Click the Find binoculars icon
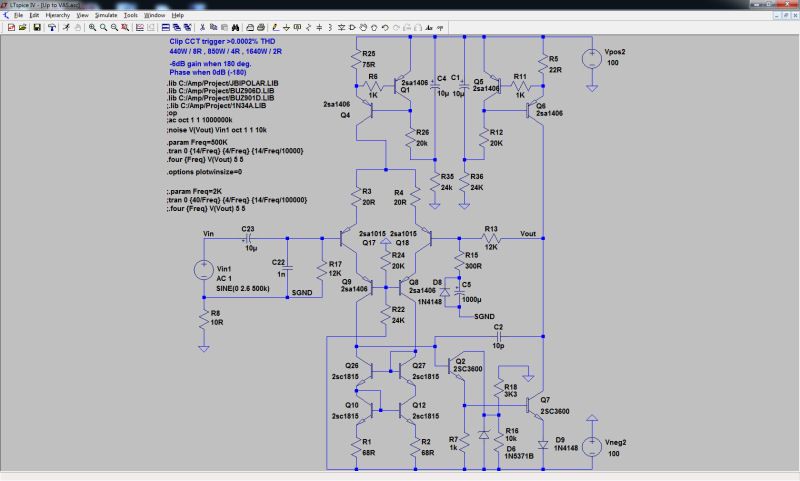 pos(235,28)
